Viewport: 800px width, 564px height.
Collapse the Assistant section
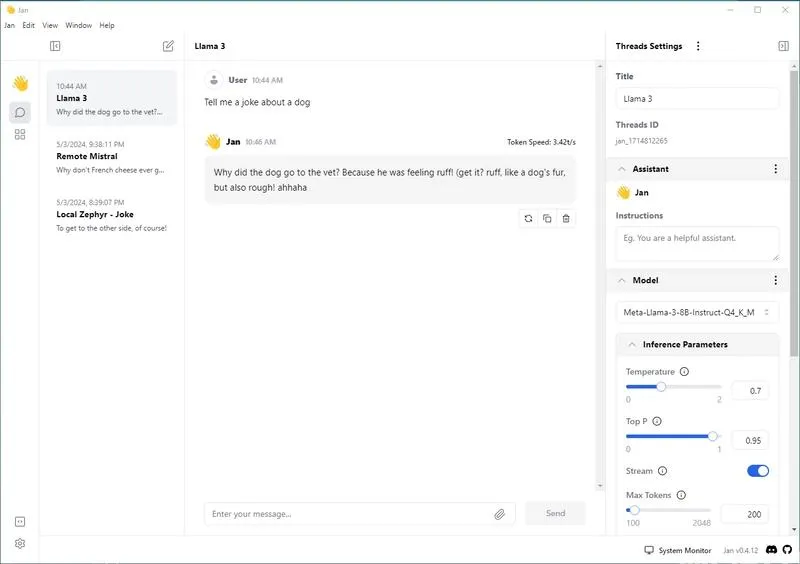click(x=621, y=169)
